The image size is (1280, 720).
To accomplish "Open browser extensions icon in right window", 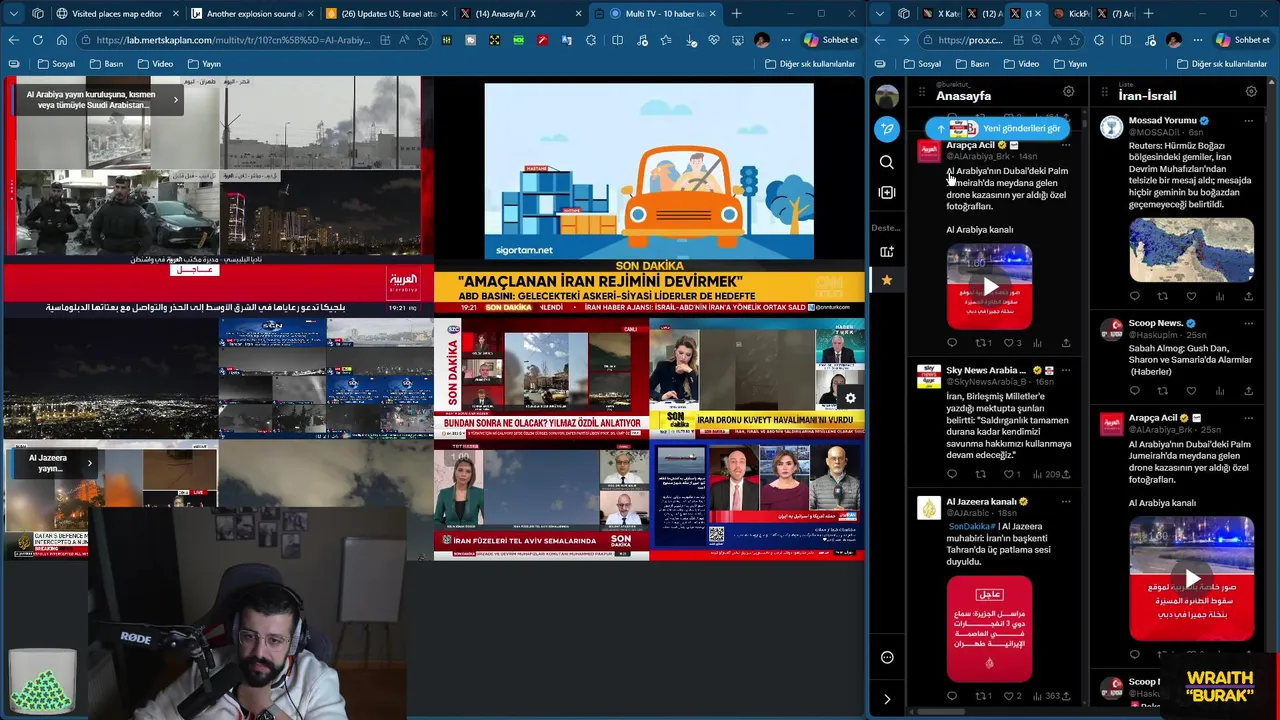I will pos(1100,40).
